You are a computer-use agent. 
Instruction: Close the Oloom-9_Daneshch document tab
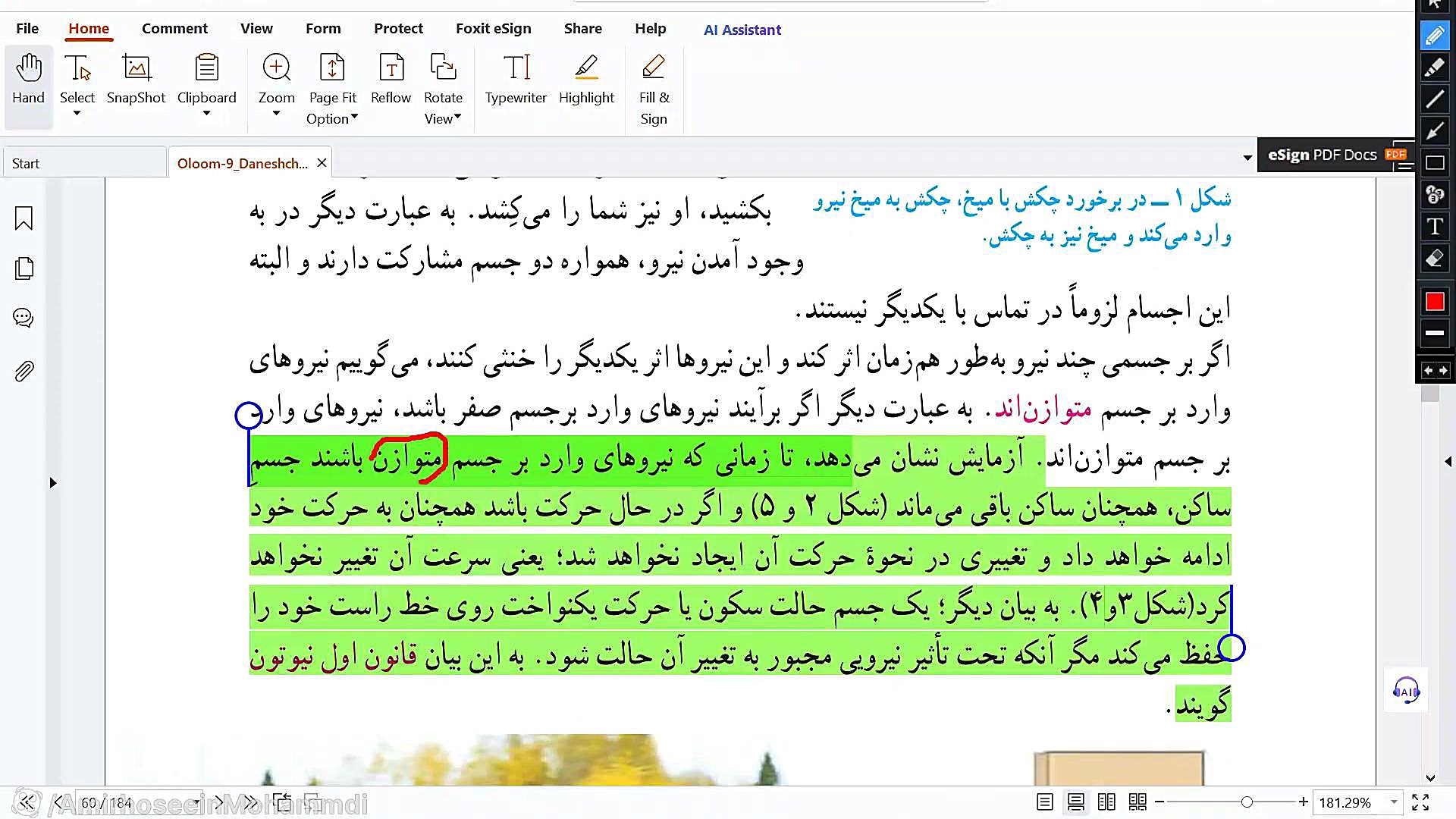pos(322,163)
